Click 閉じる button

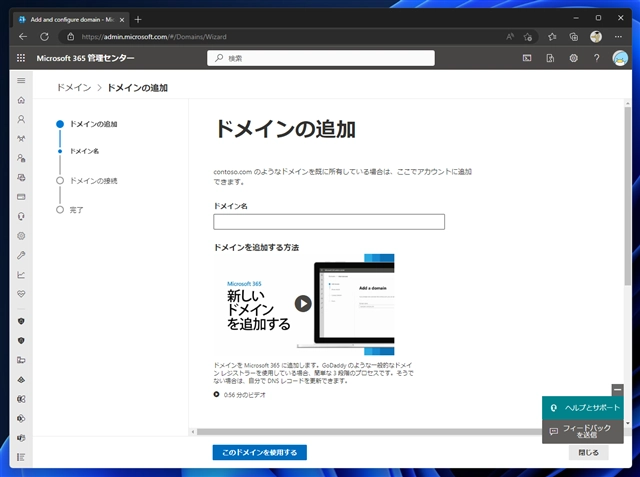point(589,453)
